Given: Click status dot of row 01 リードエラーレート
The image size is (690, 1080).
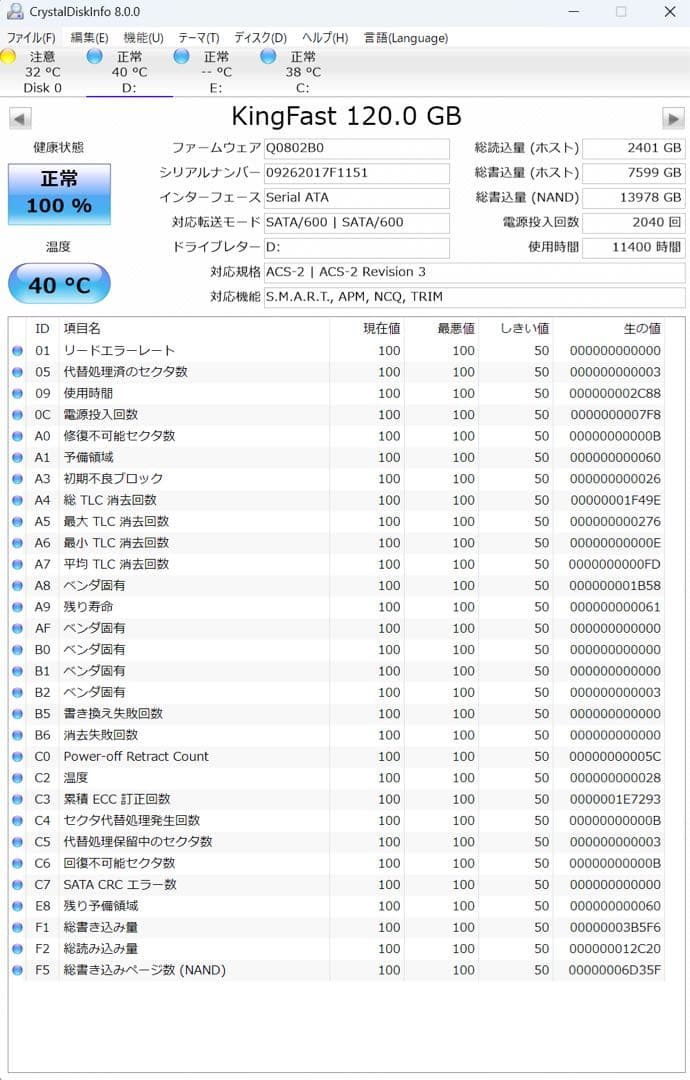Looking at the screenshot, I should pyautogui.click(x=17, y=351).
